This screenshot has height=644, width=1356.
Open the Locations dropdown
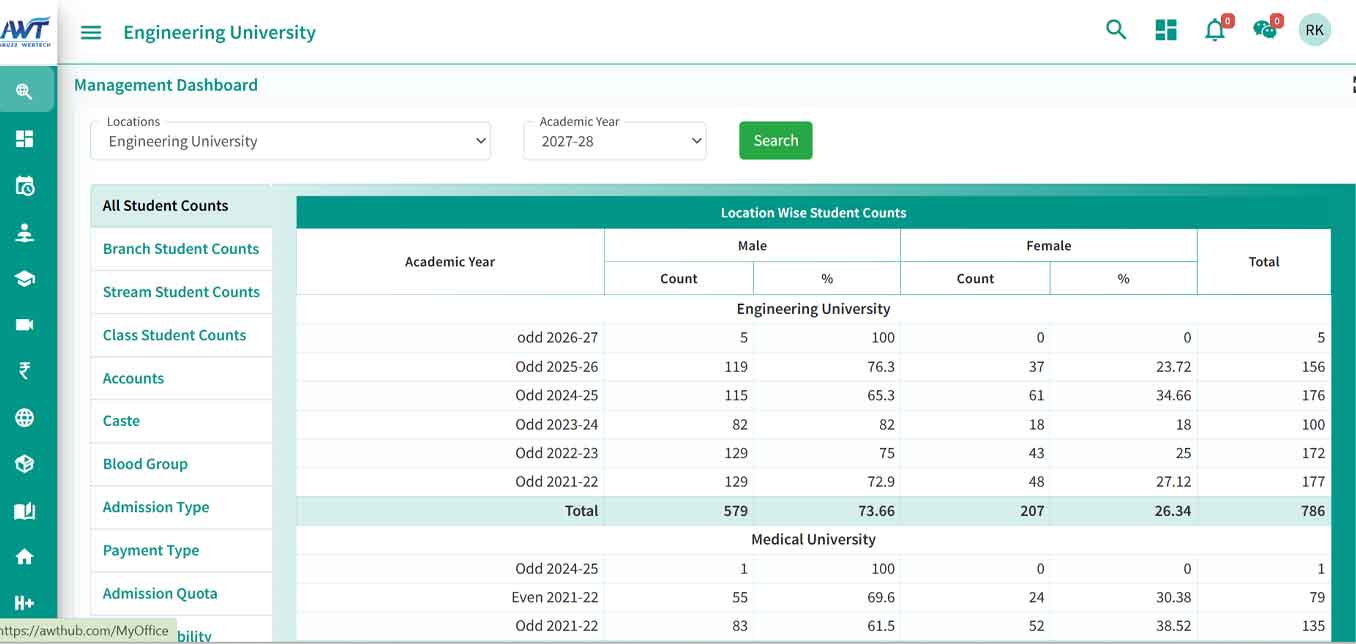point(290,141)
